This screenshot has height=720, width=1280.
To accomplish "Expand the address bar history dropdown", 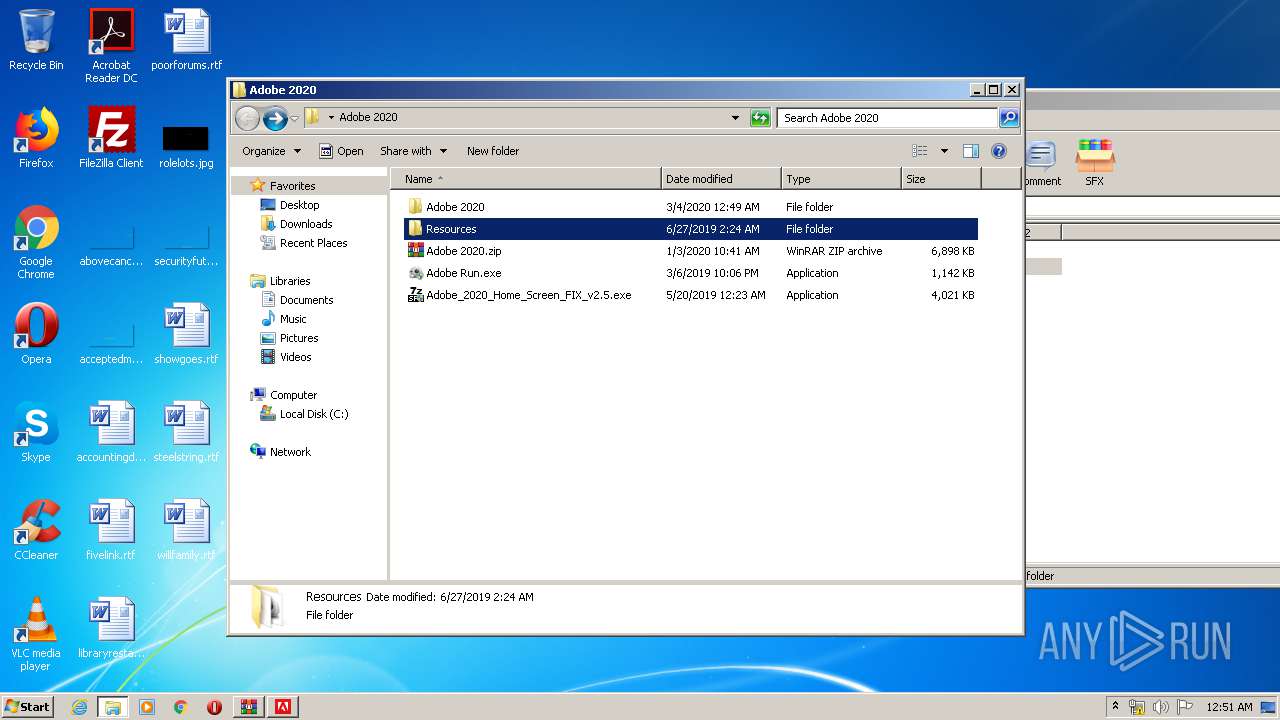I will pos(736,118).
